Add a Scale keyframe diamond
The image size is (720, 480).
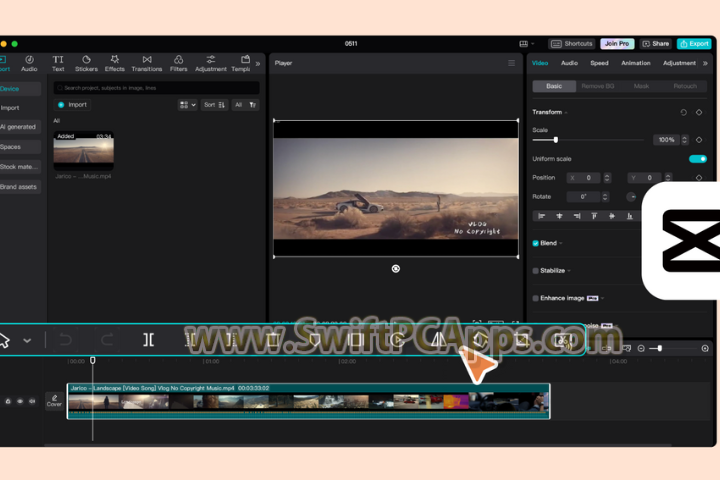point(699,140)
